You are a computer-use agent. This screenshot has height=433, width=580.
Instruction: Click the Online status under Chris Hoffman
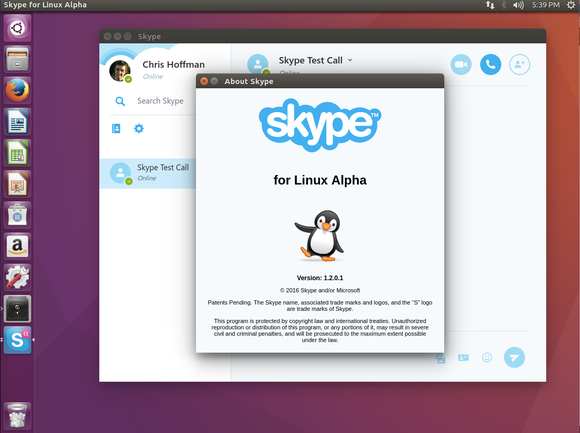[x=153, y=77]
